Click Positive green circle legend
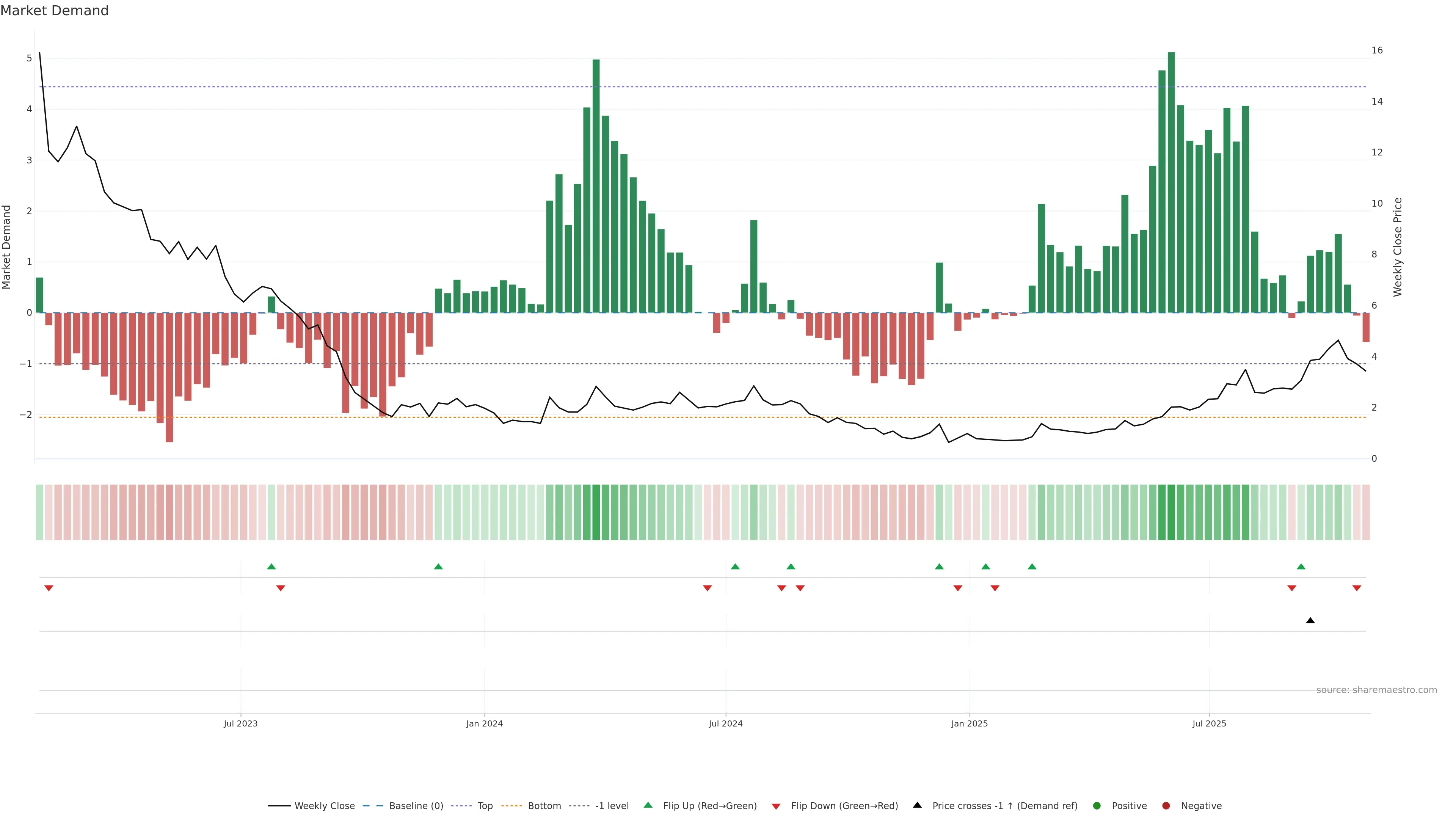The image size is (1456, 819). pyautogui.click(x=1097, y=806)
